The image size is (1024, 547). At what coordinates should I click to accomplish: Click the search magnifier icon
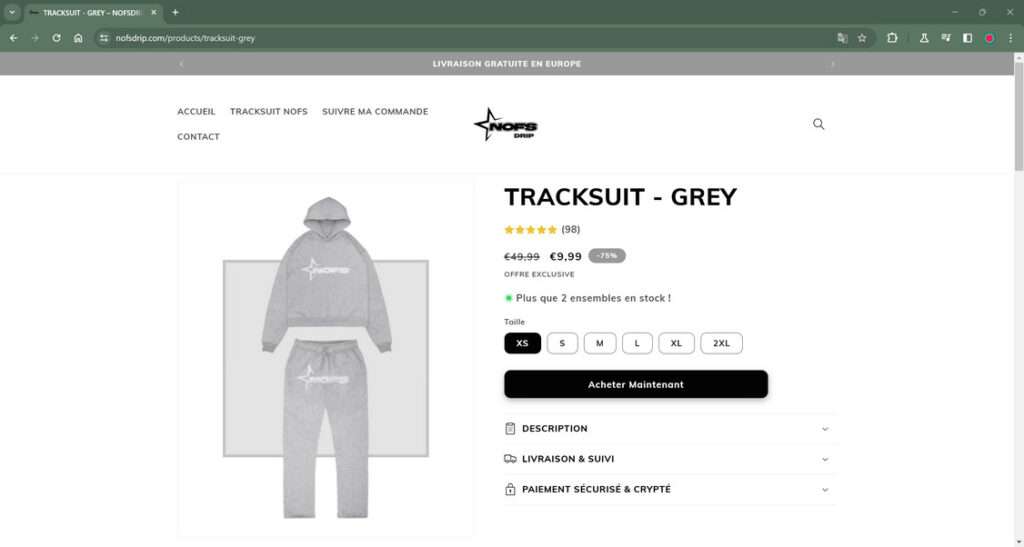[x=818, y=124]
